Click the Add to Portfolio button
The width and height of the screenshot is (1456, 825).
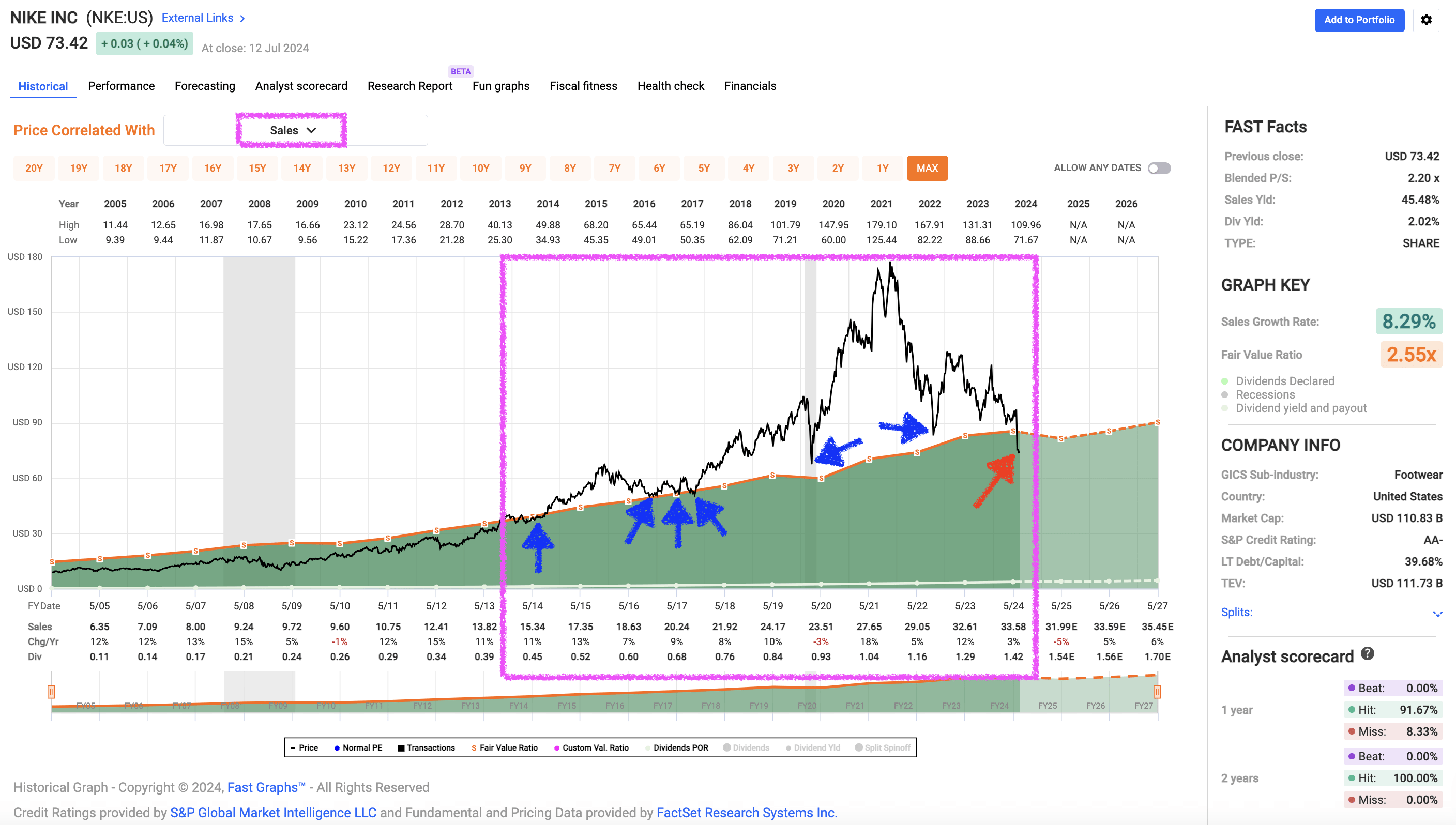(x=1358, y=20)
